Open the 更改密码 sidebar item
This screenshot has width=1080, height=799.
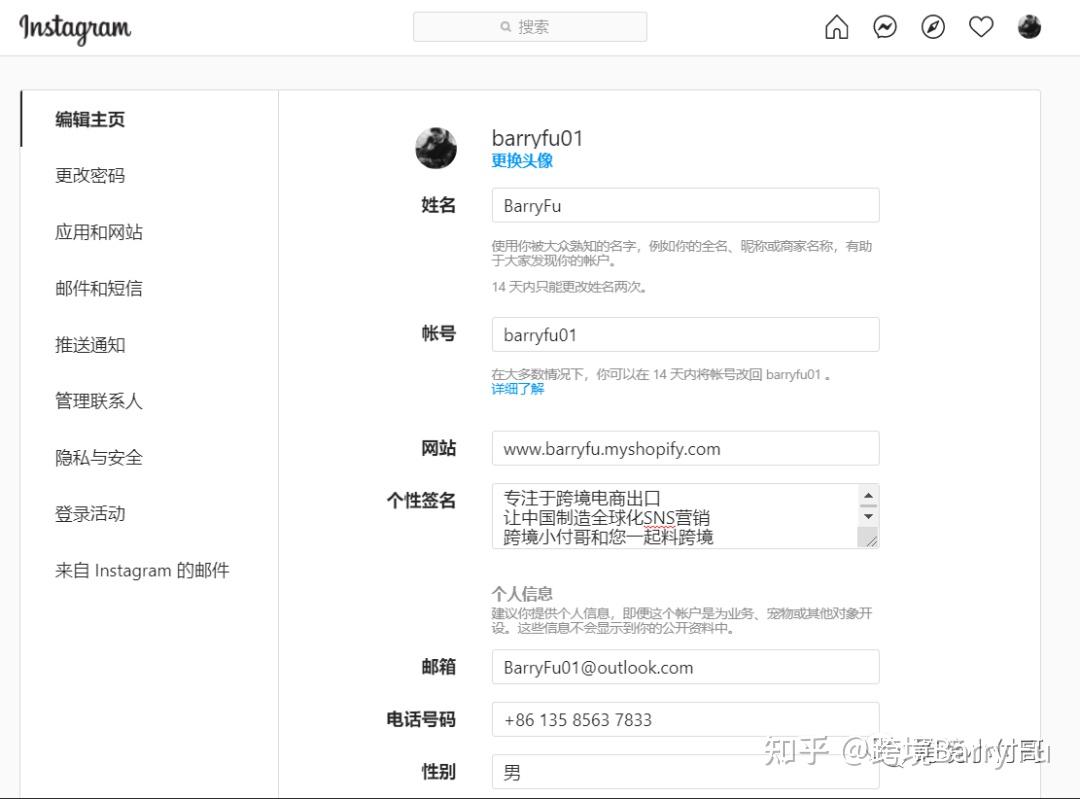coord(90,176)
